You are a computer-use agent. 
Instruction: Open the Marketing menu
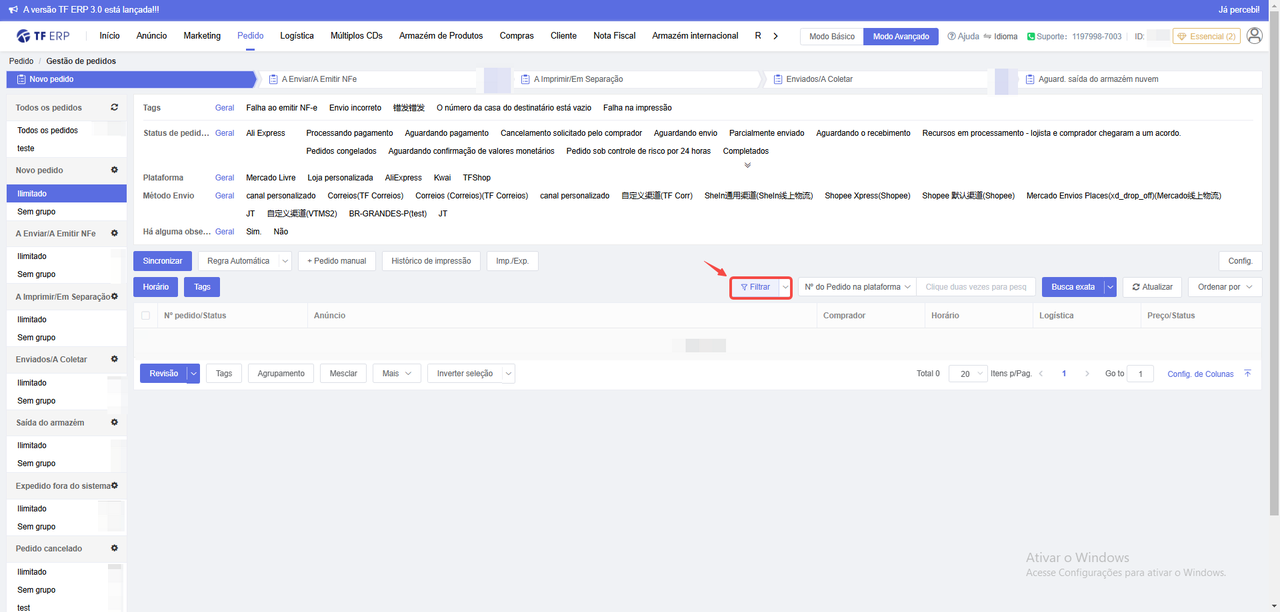point(202,36)
